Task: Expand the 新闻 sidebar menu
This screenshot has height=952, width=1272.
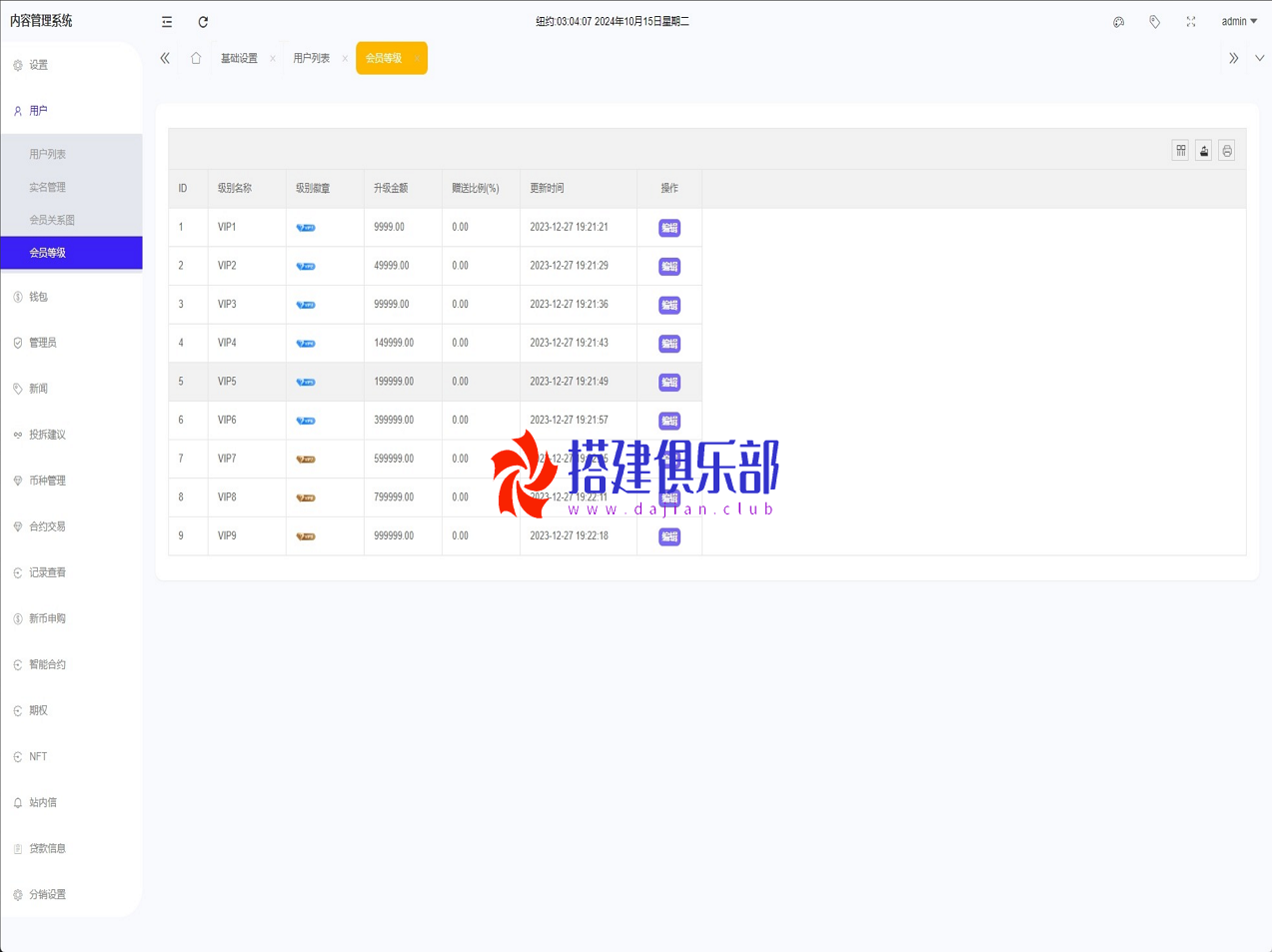Action: (x=71, y=389)
